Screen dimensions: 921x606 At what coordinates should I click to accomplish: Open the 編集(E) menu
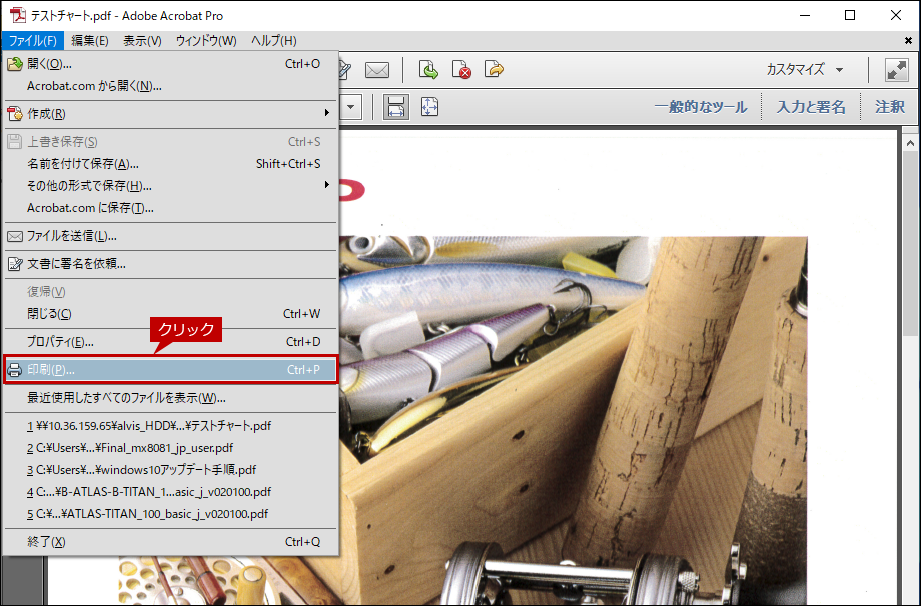[90, 41]
